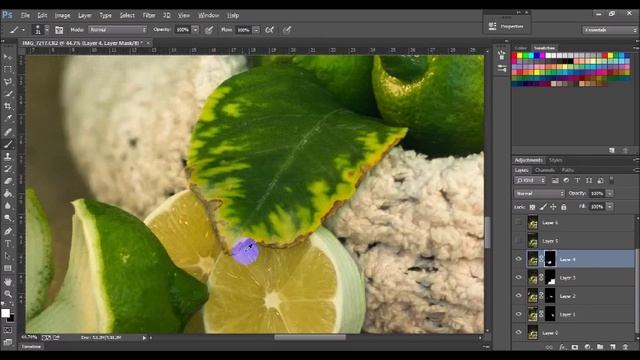Hide Layer 4 using its eye icon

click(x=518, y=259)
